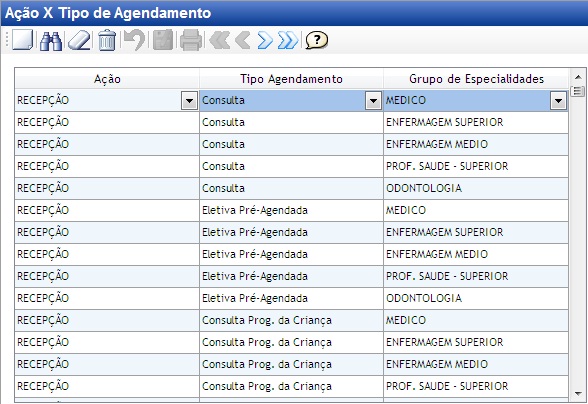Image resolution: width=588 pixels, height=404 pixels.
Task: Click the Ação column header
Action: click(107, 79)
